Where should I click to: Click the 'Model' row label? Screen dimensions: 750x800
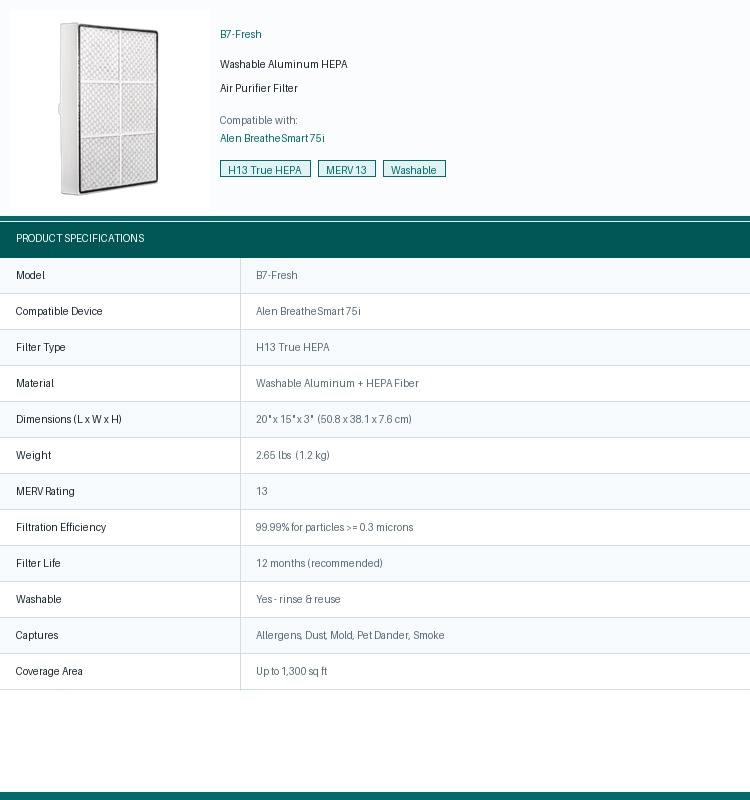click(31, 276)
